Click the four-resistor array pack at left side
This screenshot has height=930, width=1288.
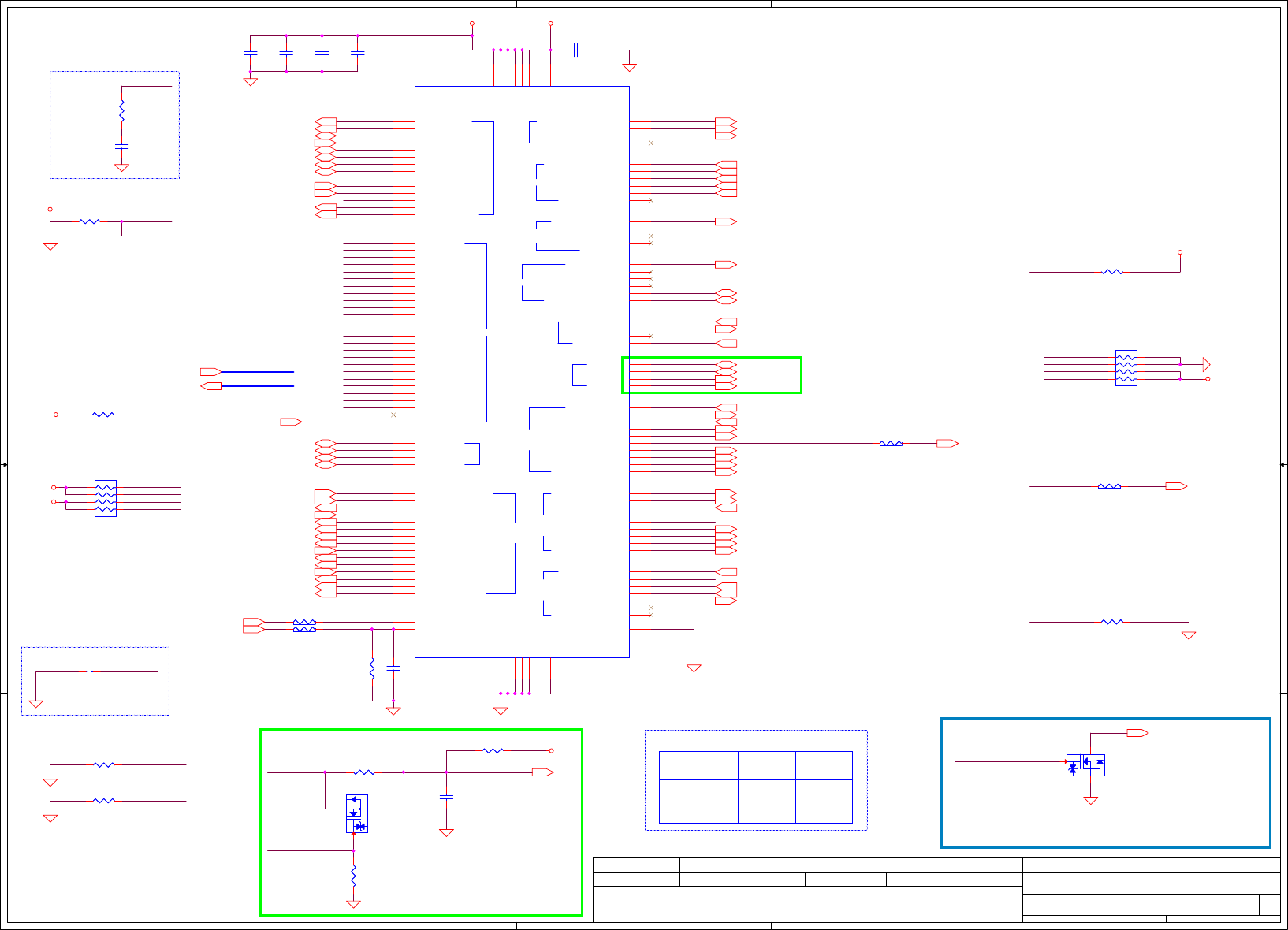coord(106,498)
